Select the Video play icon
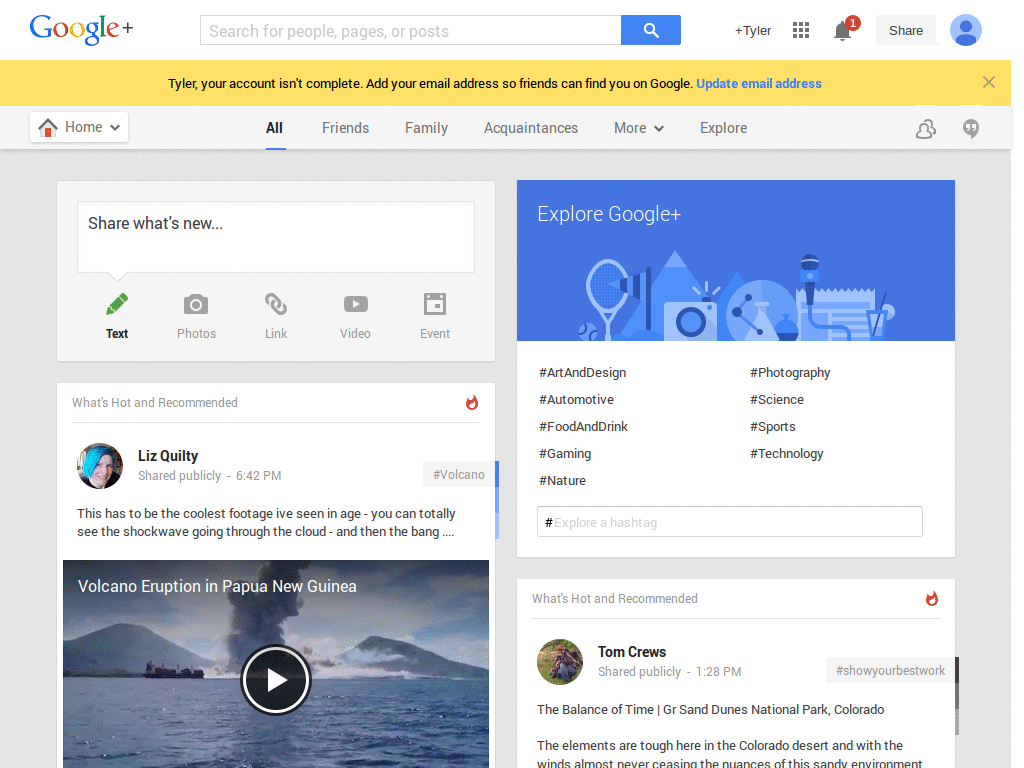The image size is (1024, 768). [x=355, y=304]
